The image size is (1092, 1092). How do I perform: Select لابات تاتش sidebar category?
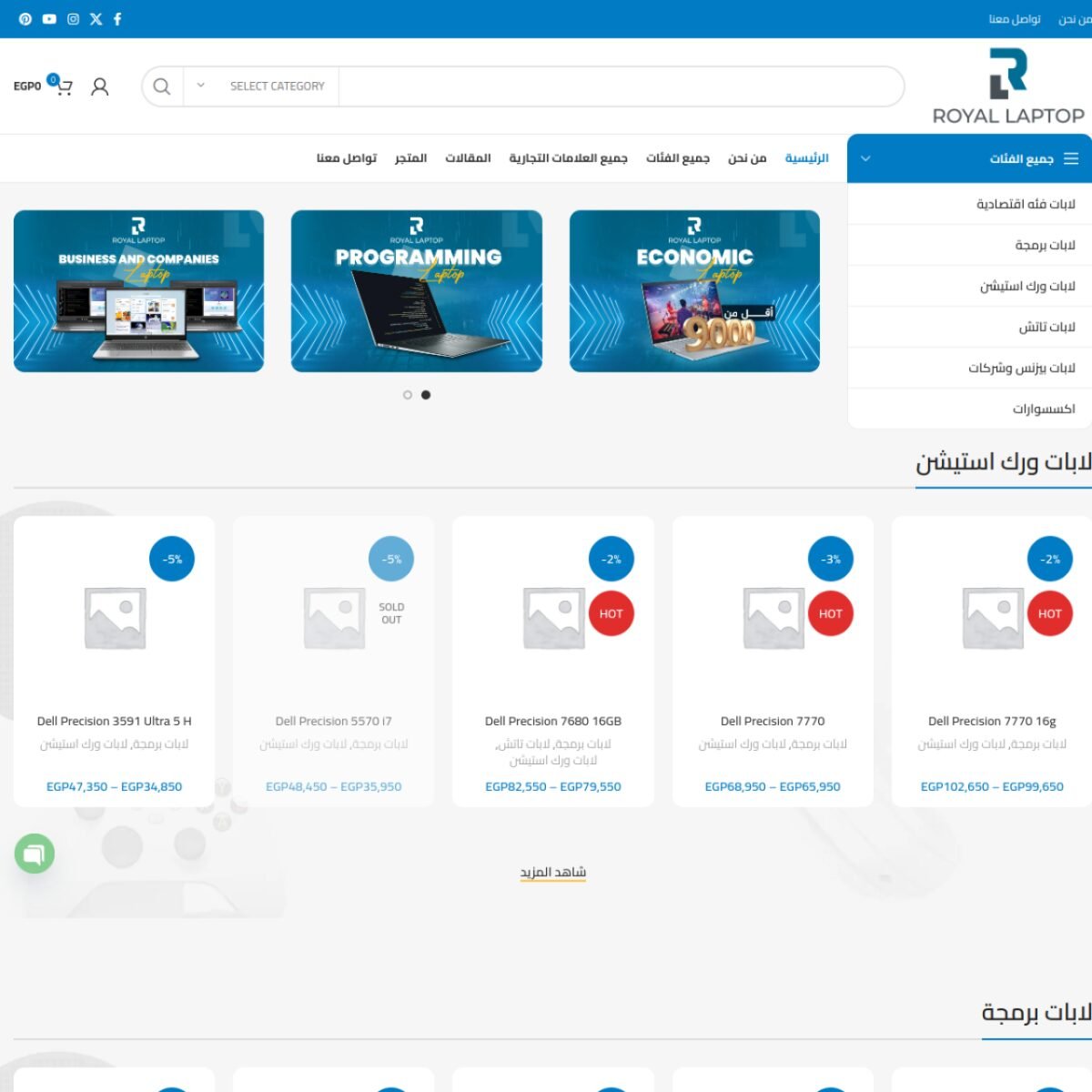point(969,327)
